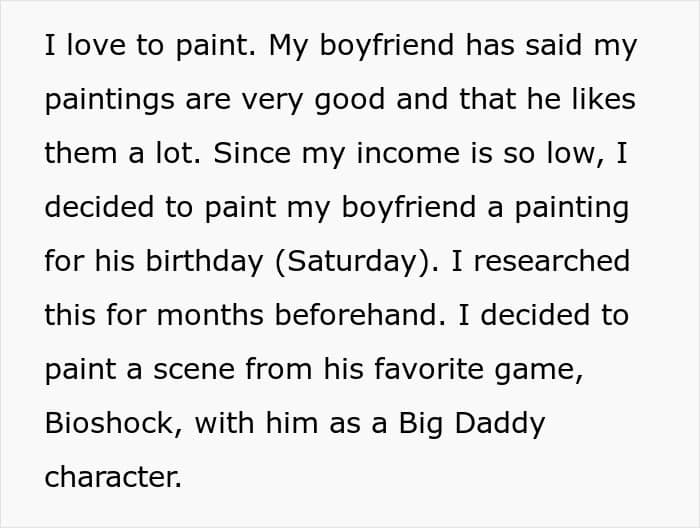Click the final word "character."
700x528 pixels.
click(113, 477)
